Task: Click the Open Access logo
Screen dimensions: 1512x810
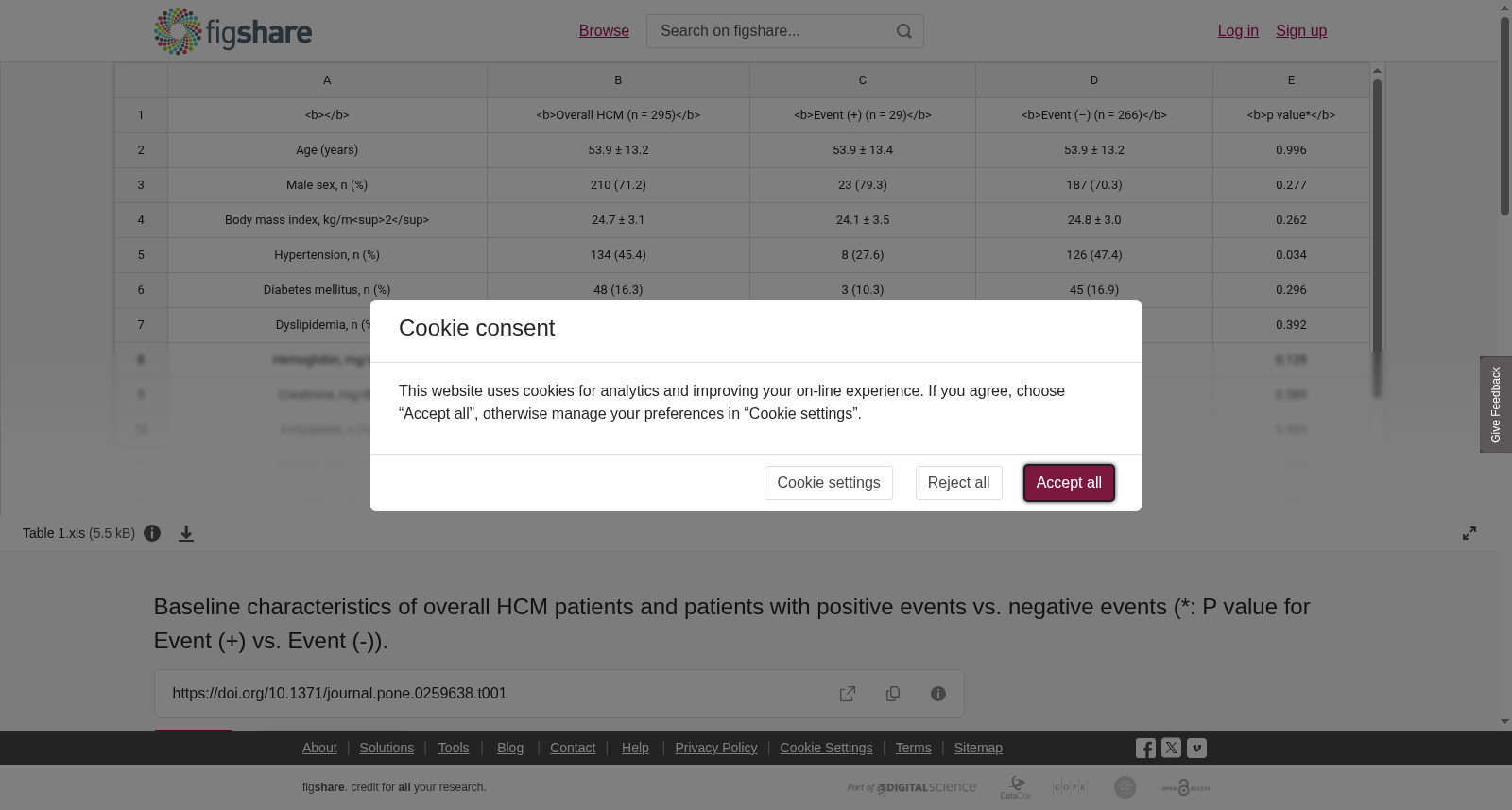Action: coord(1186,787)
